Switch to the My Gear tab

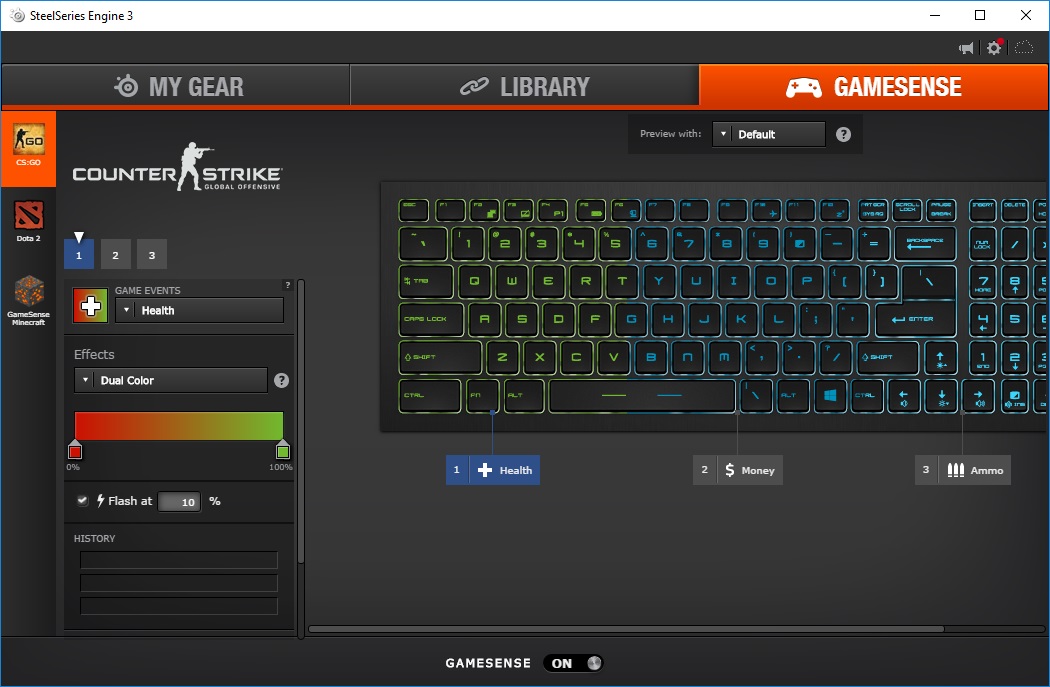[x=176, y=86]
